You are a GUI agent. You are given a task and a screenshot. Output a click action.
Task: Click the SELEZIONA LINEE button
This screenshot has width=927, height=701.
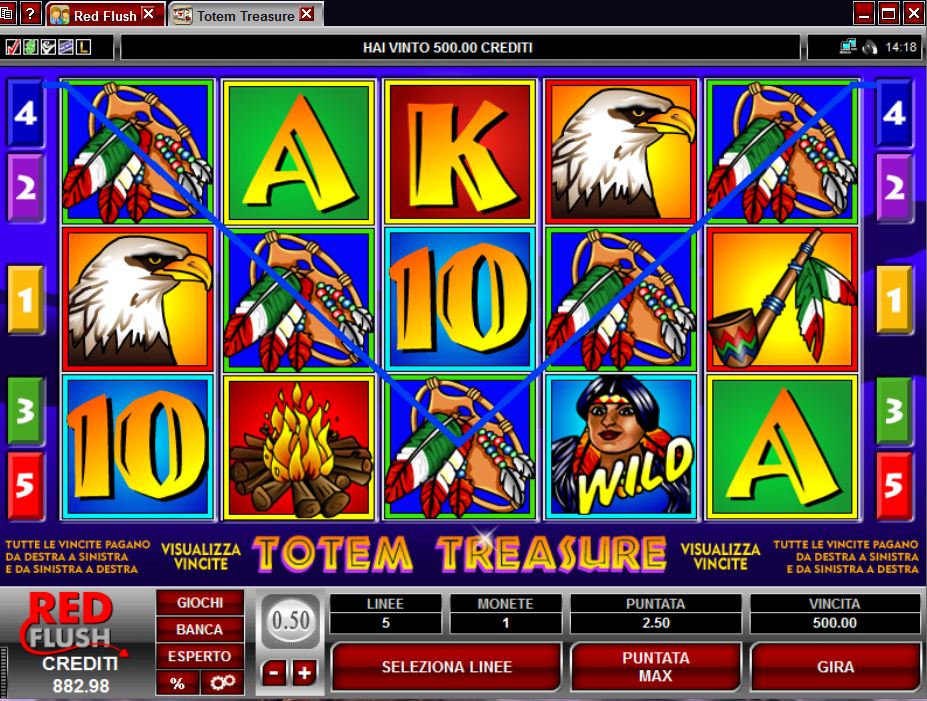[x=446, y=667]
